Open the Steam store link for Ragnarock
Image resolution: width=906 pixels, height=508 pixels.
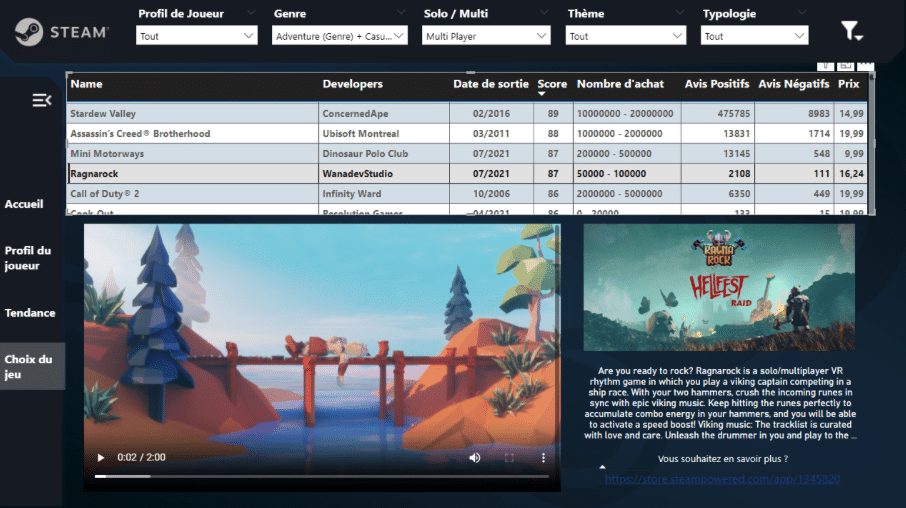(x=722, y=479)
